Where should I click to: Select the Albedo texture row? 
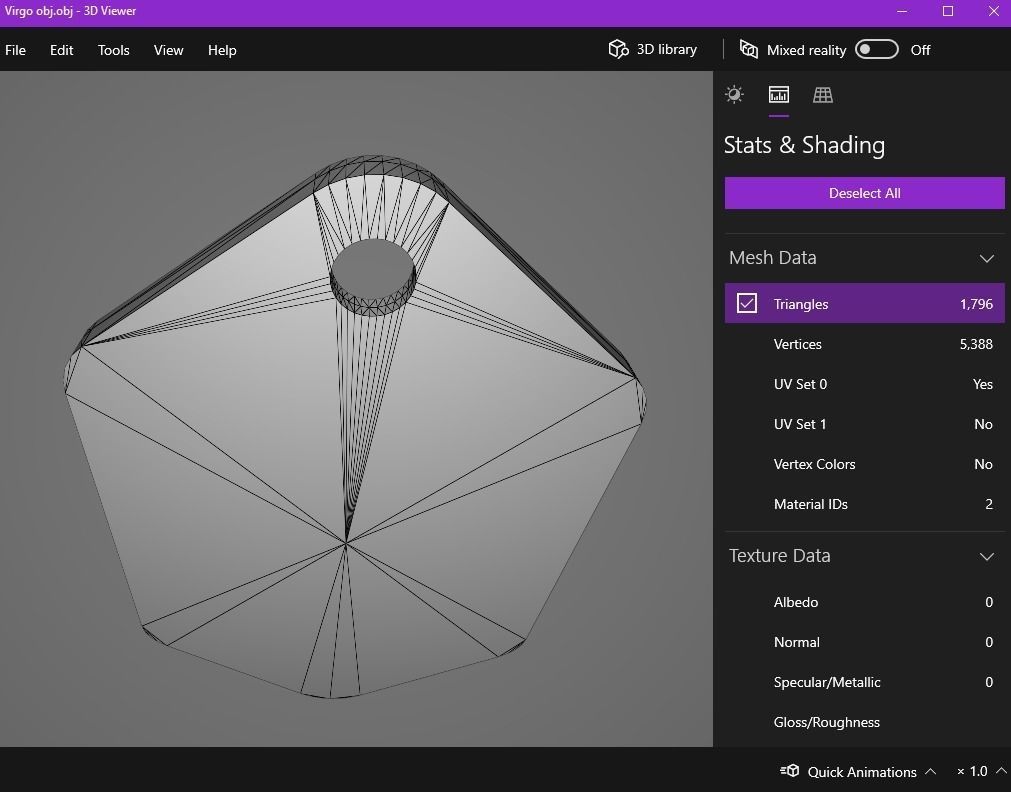pyautogui.click(x=864, y=602)
